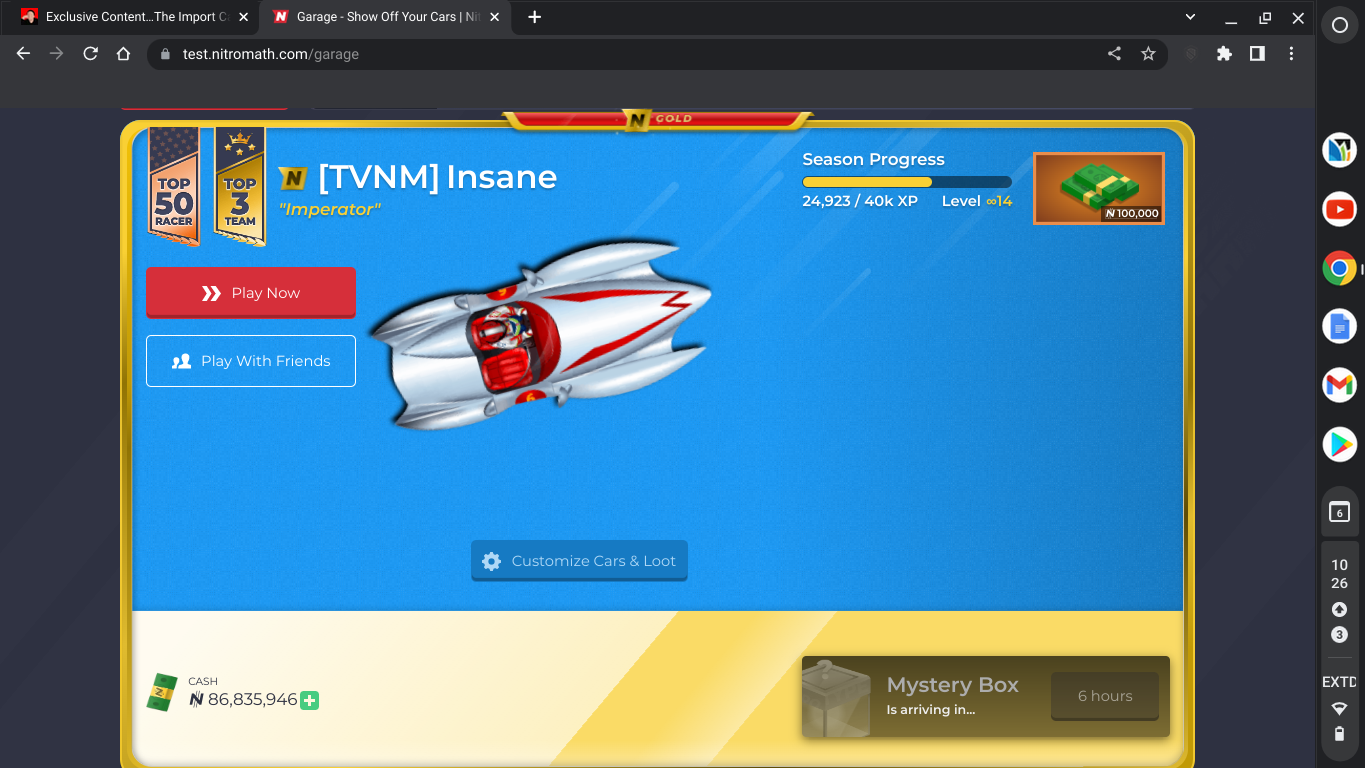Click the cash stack icon beside balance
Screen dimensions: 1365x768
click(x=162, y=692)
